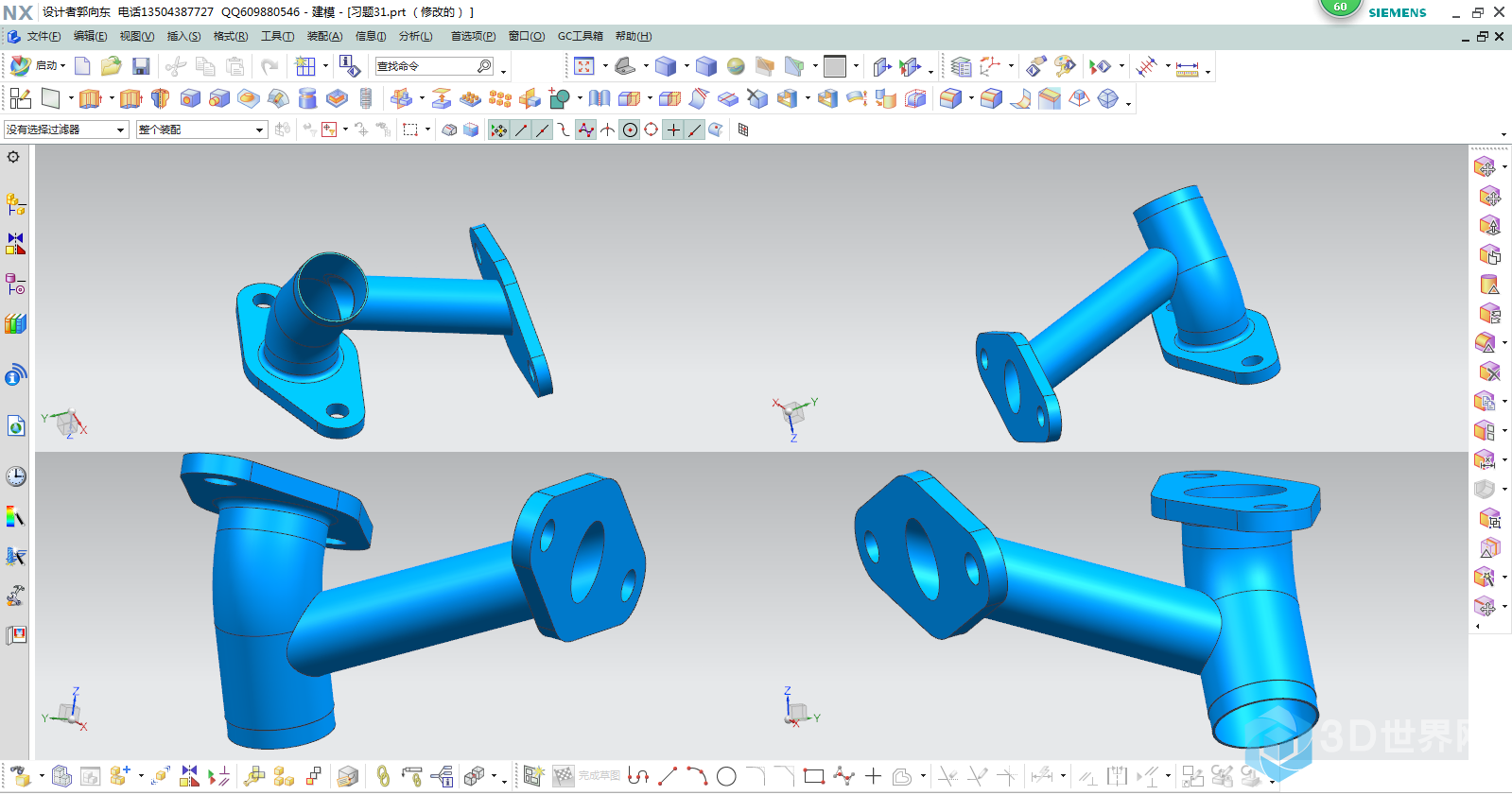Open the 没有选择过滤器 selection filter dropdown
The height and width of the screenshot is (795, 1512).
pyautogui.click(x=66, y=130)
